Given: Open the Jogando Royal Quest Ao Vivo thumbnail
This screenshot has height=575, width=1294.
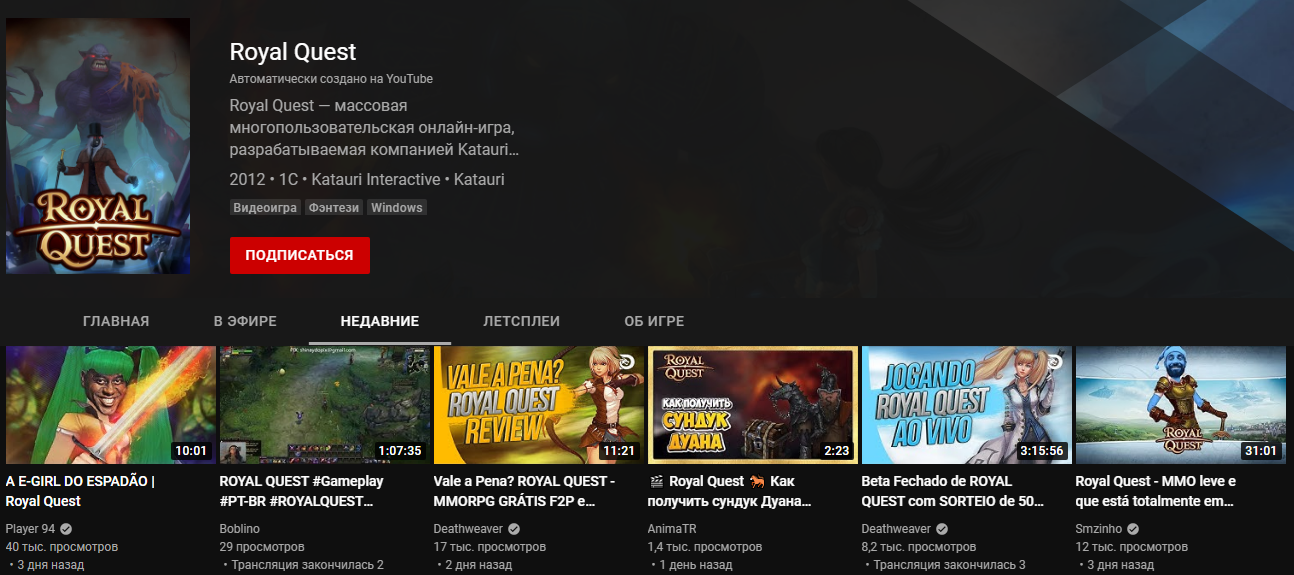Looking at the screenshot, I should coord(967,405).
